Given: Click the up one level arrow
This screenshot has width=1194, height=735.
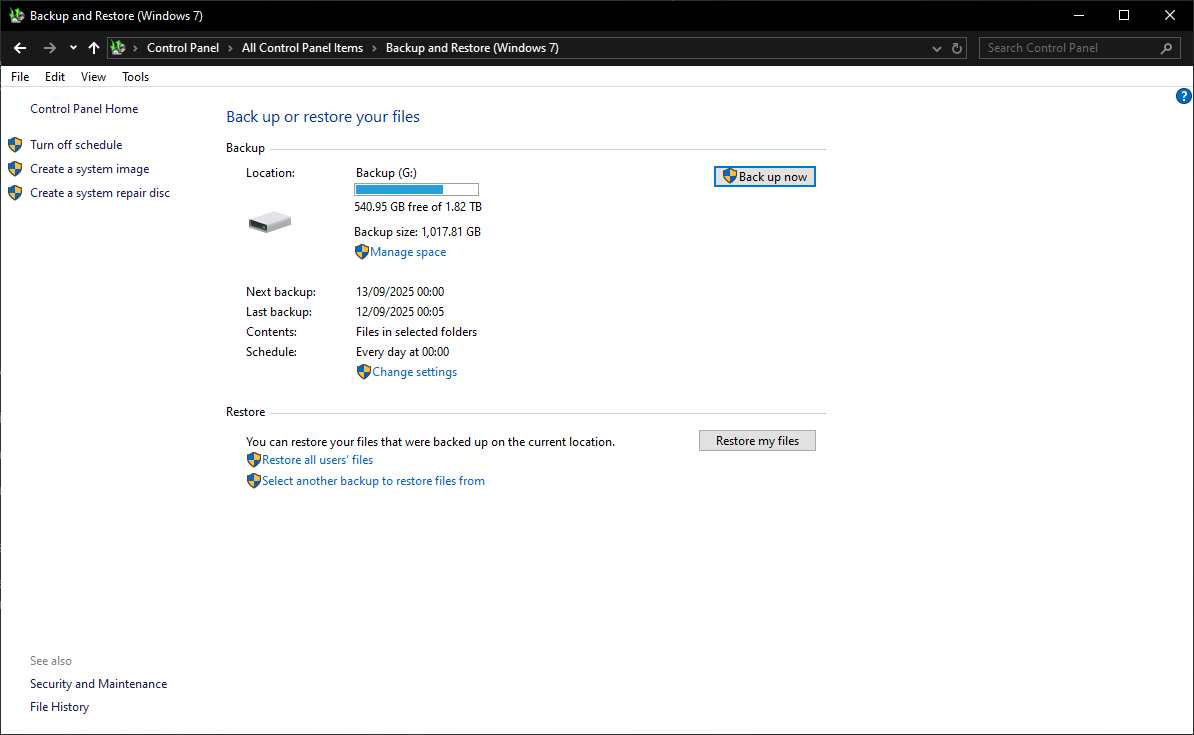Looking at the screenshot, I should 94,48.
